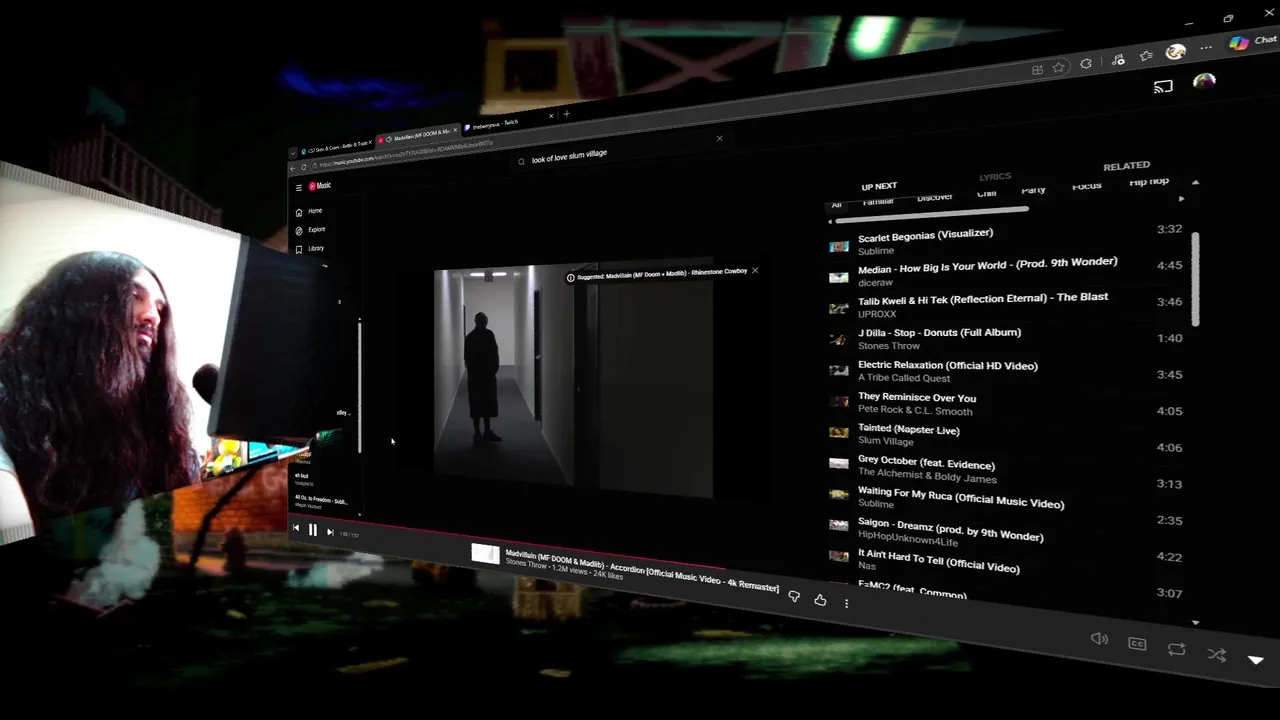This screenshot has height=720, width=1280.
Task: Toggle closed captions (CC)
Action: pyautogui.click(x=1137, y=644)
